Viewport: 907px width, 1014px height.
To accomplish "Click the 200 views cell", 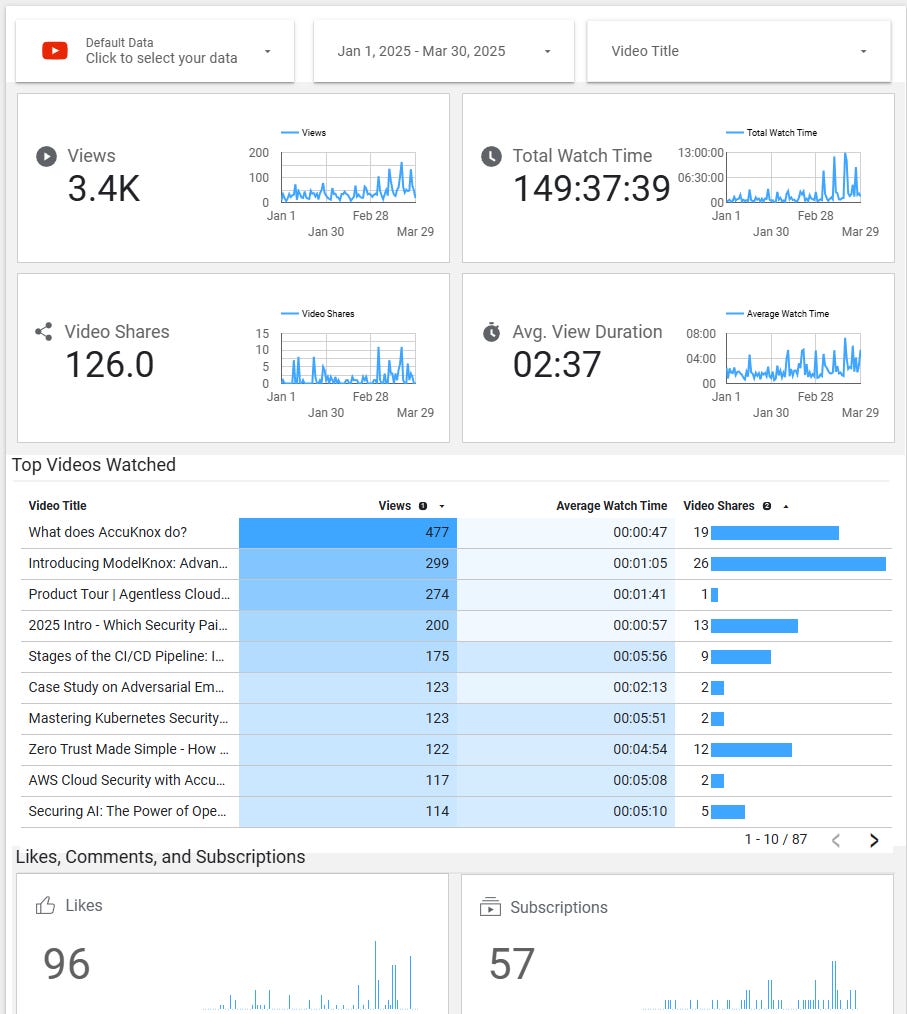I will coord(348,626).
